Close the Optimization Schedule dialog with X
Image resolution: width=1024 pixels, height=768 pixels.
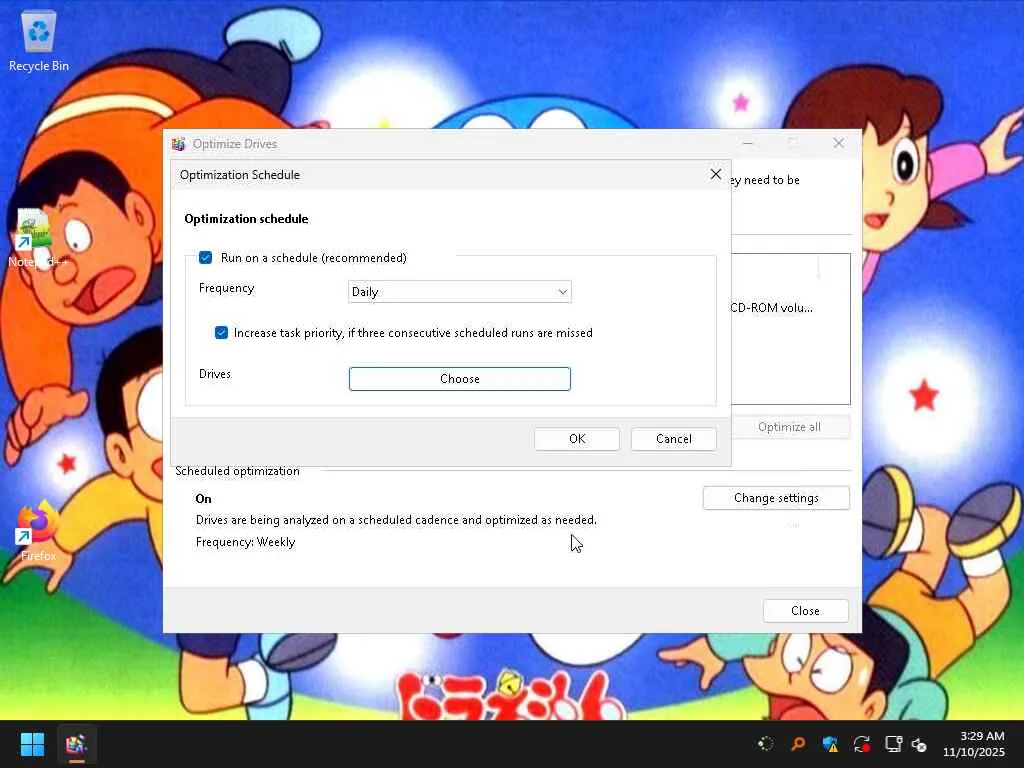tap(716, 174)
